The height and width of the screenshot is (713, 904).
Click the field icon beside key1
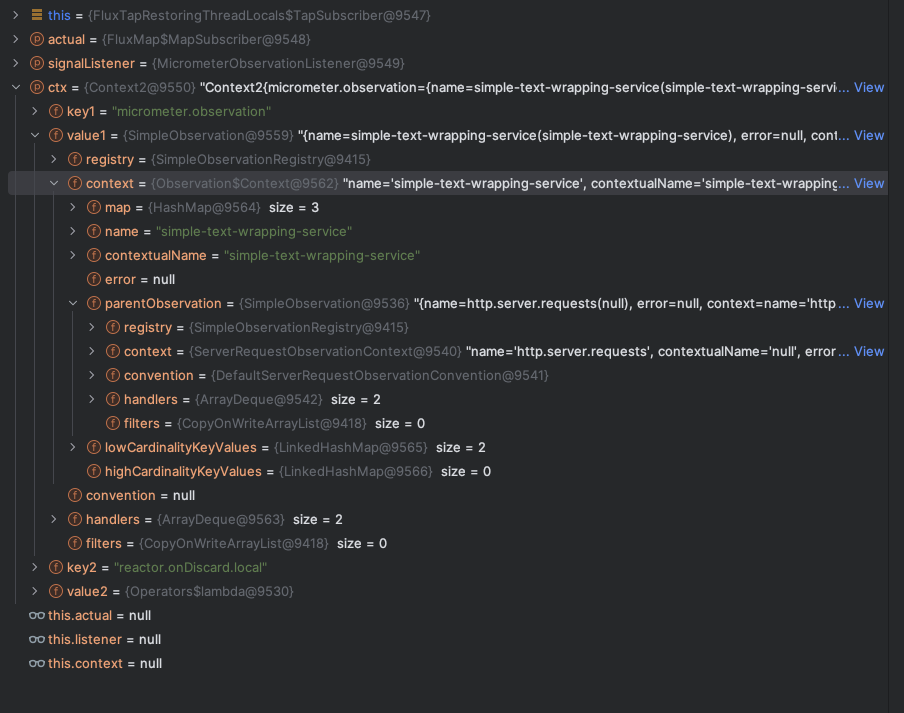point(56,111)
